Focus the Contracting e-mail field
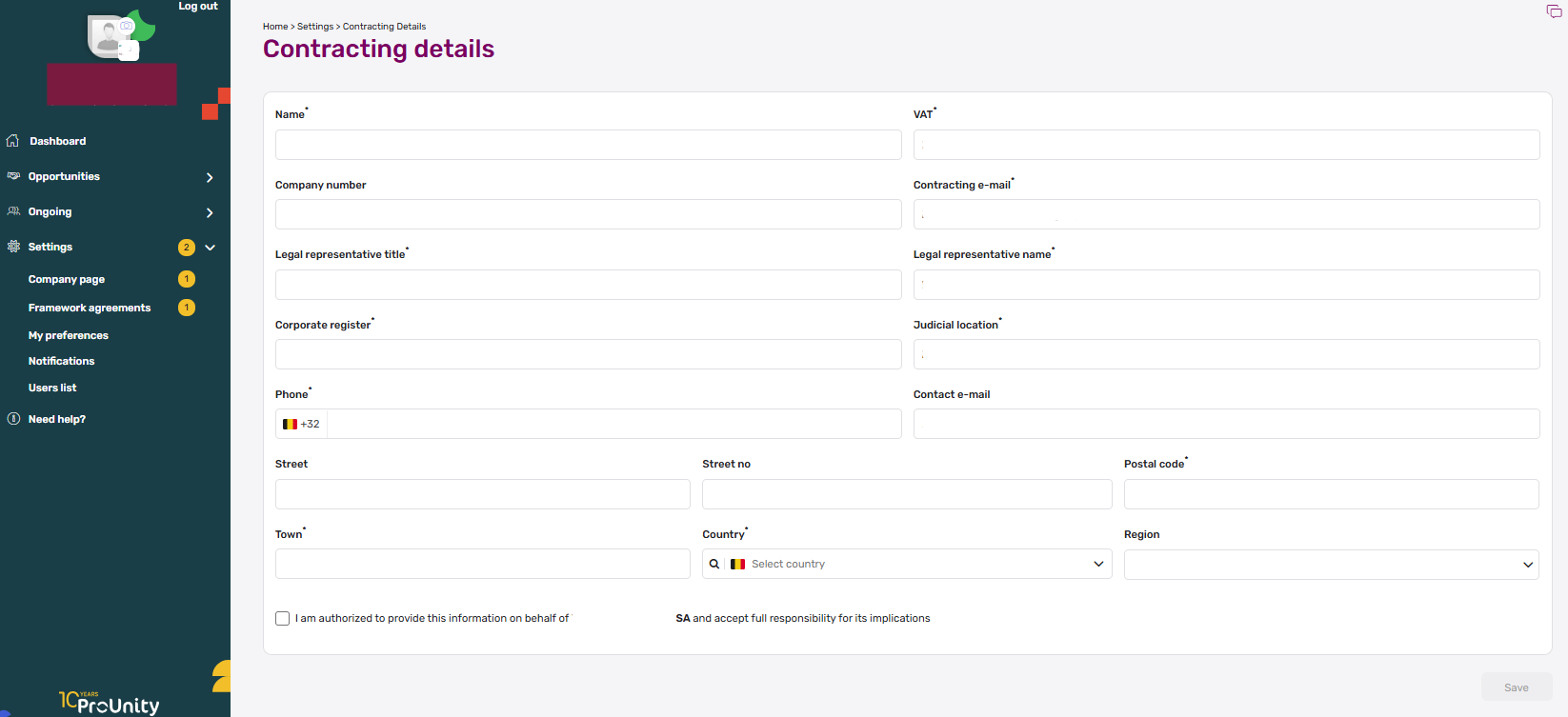This screenshot has width=1568, height=717. click(1227, 214)
